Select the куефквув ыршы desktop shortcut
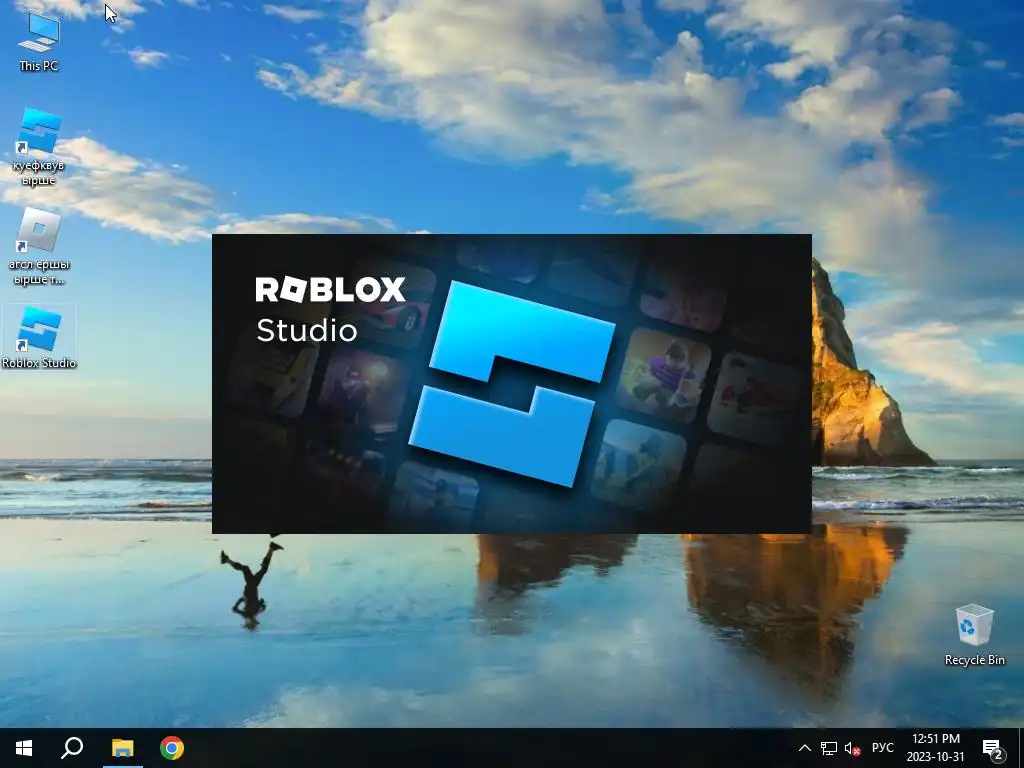The image size is (1024, 768). coord(39,148)
